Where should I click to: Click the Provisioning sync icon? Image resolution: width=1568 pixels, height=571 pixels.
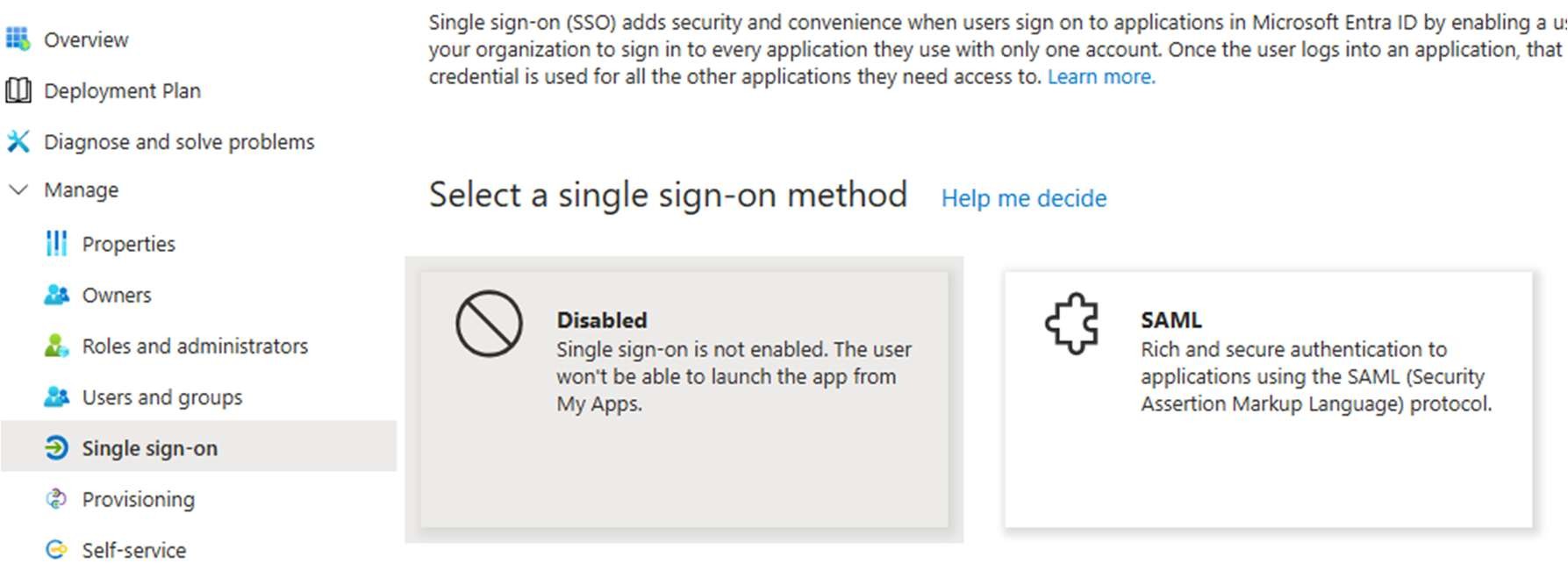tap(56, 499)
